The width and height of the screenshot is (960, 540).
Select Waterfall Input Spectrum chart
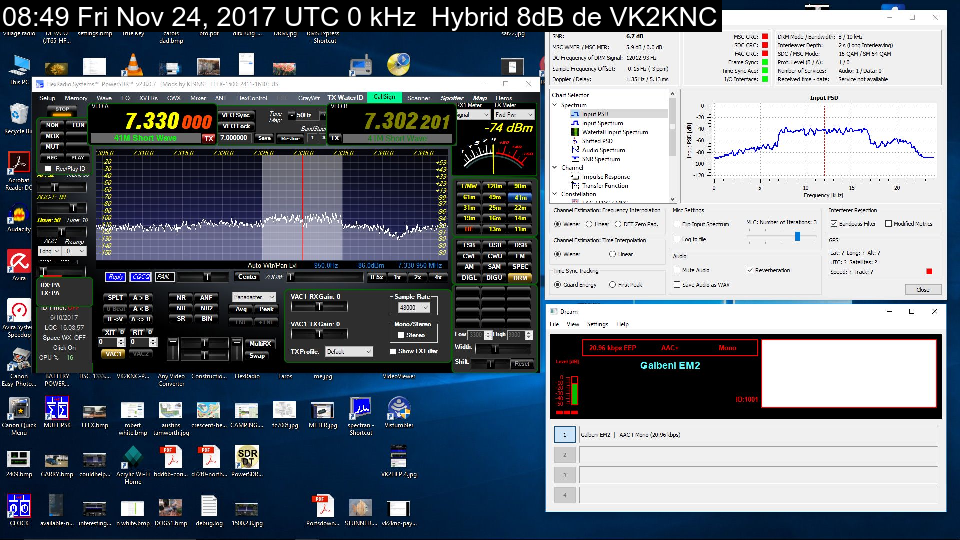click(x=615, y=132)
